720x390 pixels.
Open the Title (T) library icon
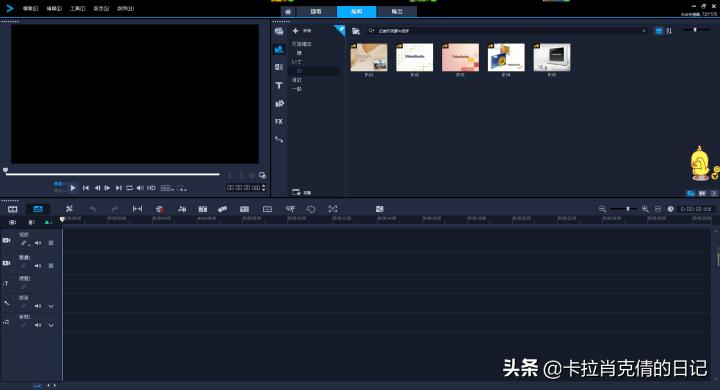tap(279, 85)
